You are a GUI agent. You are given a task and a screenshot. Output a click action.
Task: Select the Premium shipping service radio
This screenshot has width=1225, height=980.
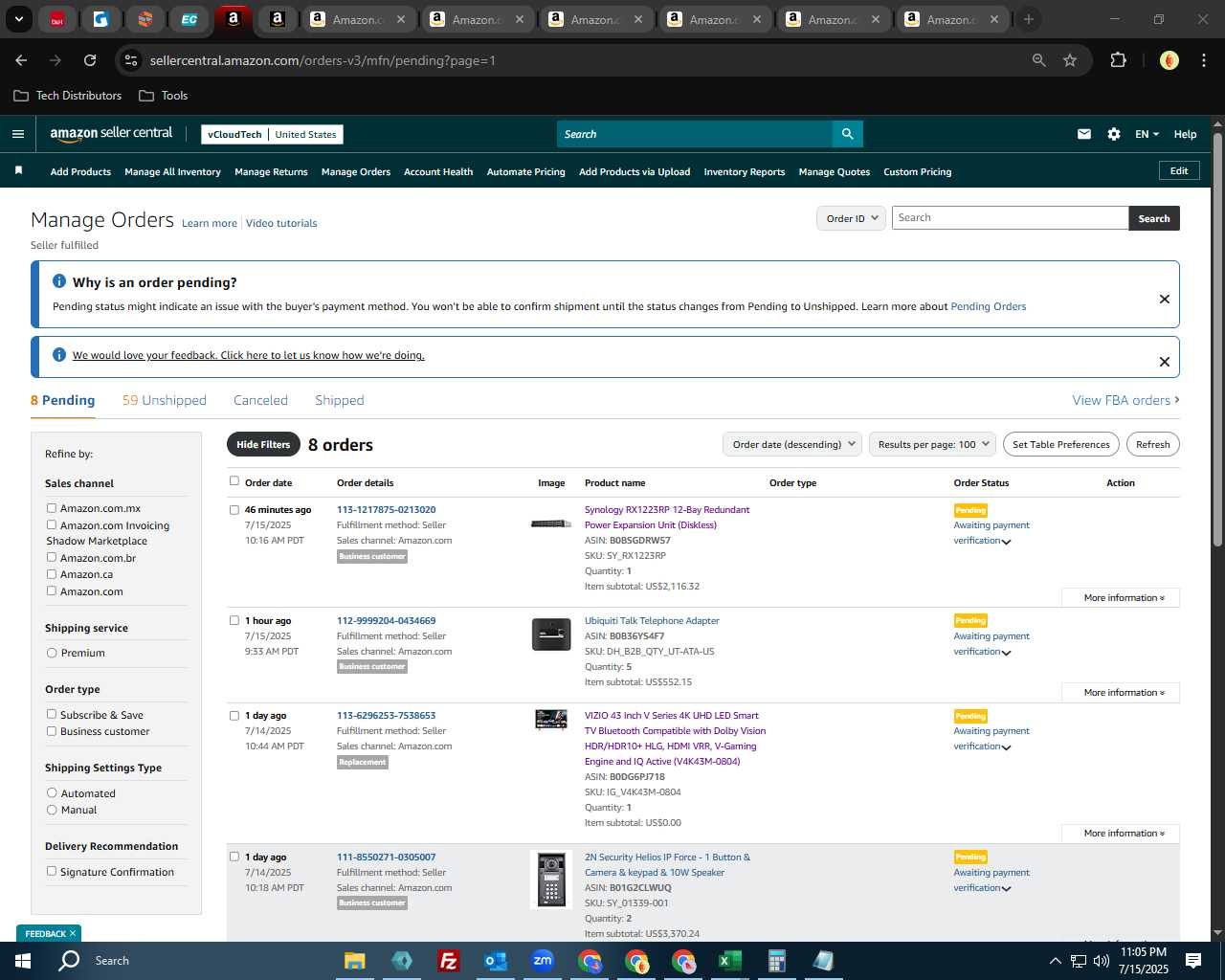52,653
